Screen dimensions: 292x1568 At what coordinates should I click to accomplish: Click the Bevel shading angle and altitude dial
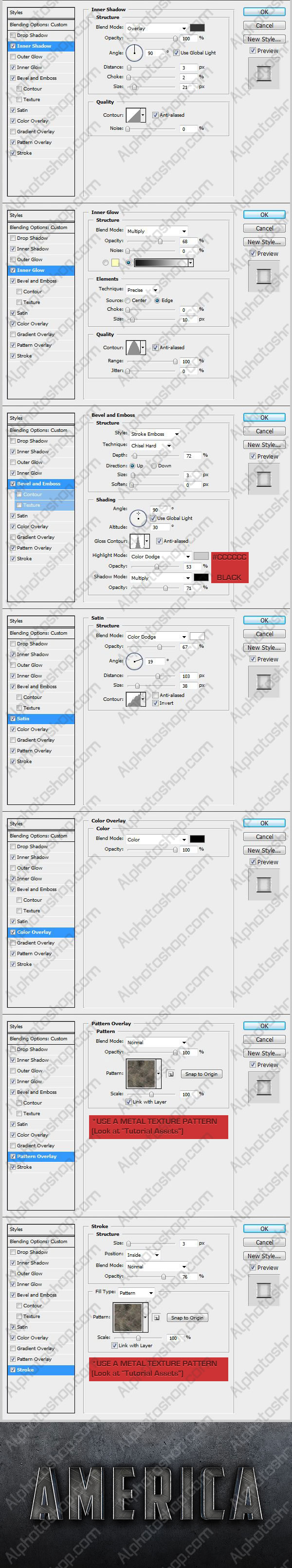point(138,518)
